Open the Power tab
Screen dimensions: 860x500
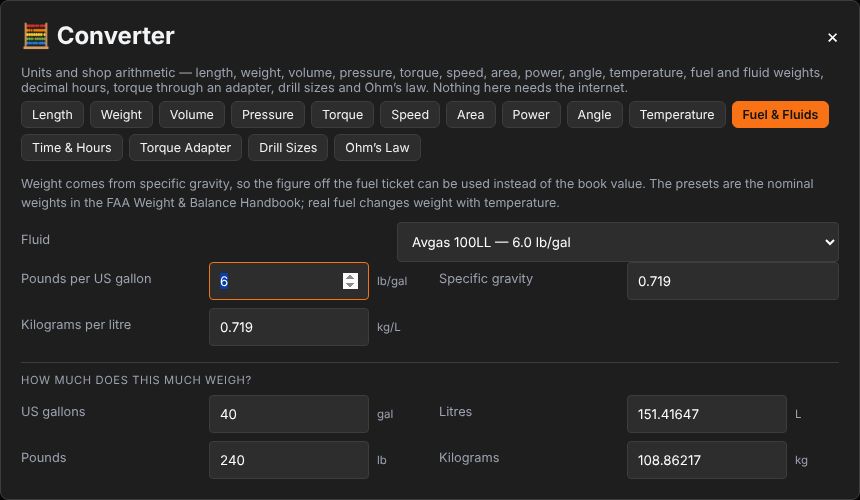(x=531, y=115)
